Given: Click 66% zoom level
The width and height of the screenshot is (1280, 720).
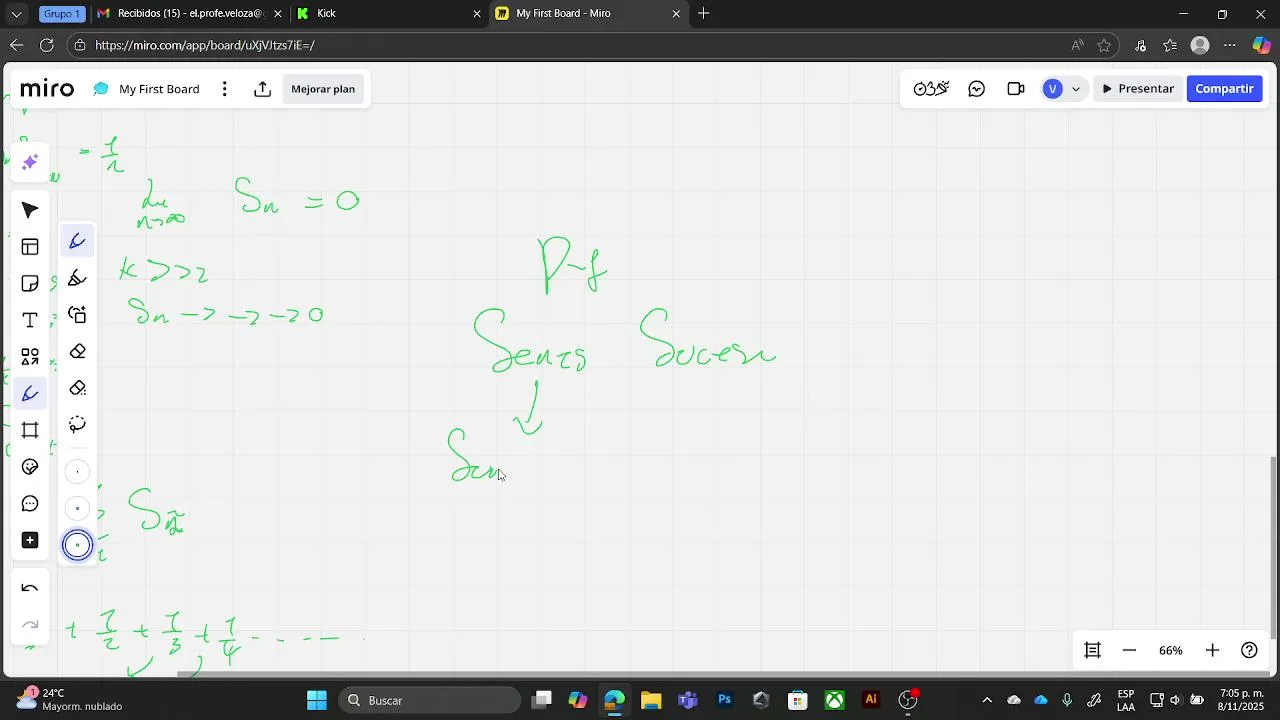Looking at the screenshot, I should pos(1171,651).
